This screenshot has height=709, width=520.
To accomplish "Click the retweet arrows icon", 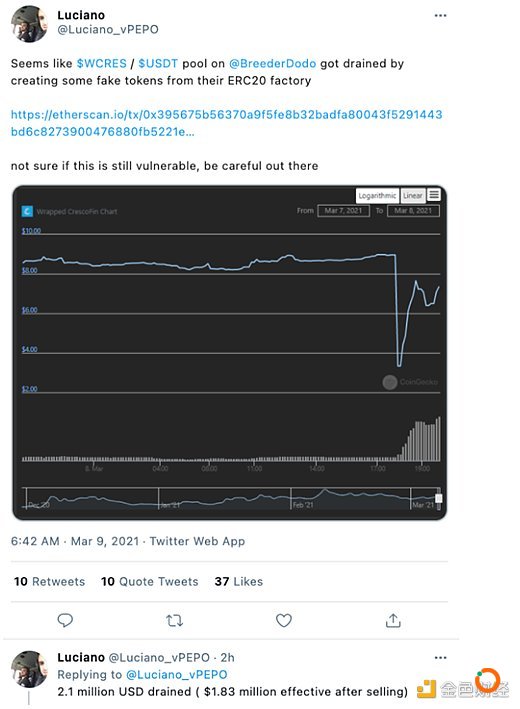I will click(174, 620).
